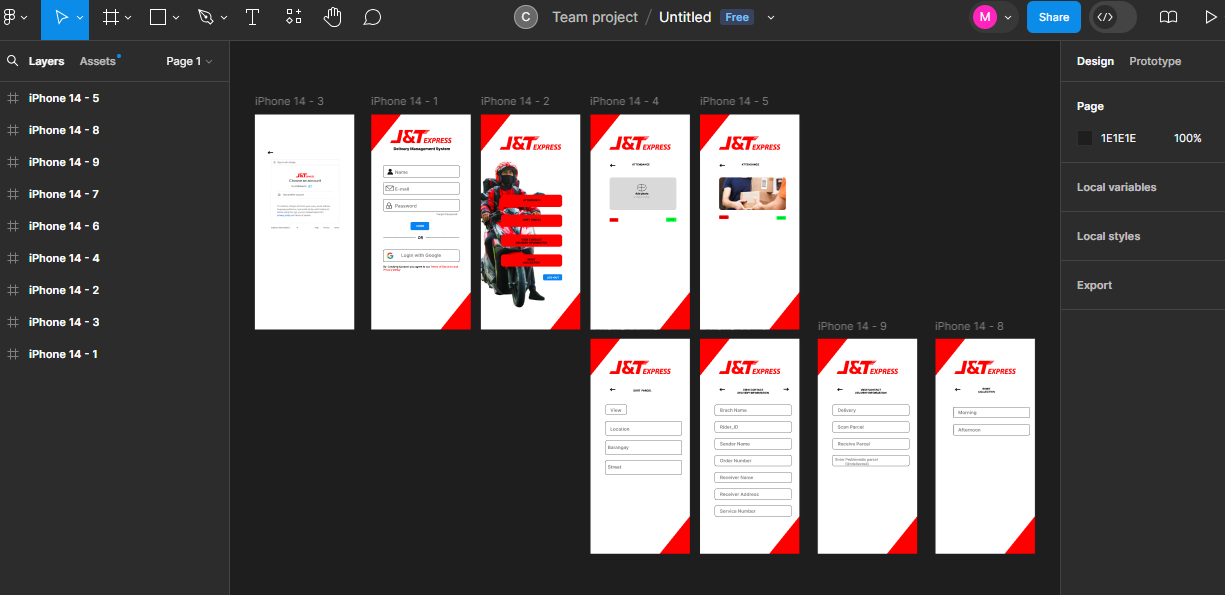This screenshot has width=1225, height=595.
Task: Click the Login with Google button on canvas
Action: 421,256
